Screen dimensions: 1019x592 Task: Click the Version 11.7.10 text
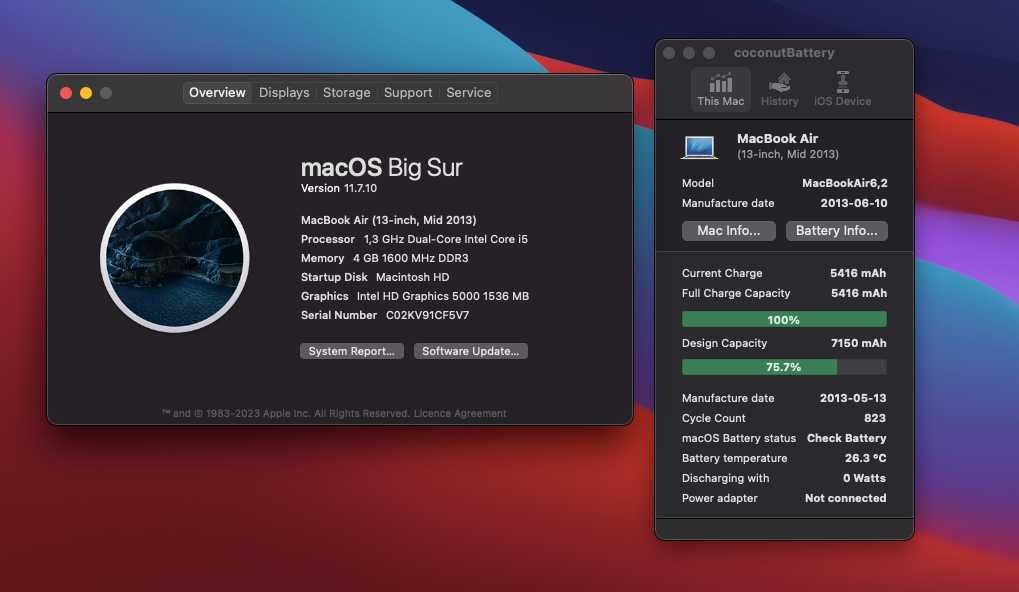[x=339, y=188]
